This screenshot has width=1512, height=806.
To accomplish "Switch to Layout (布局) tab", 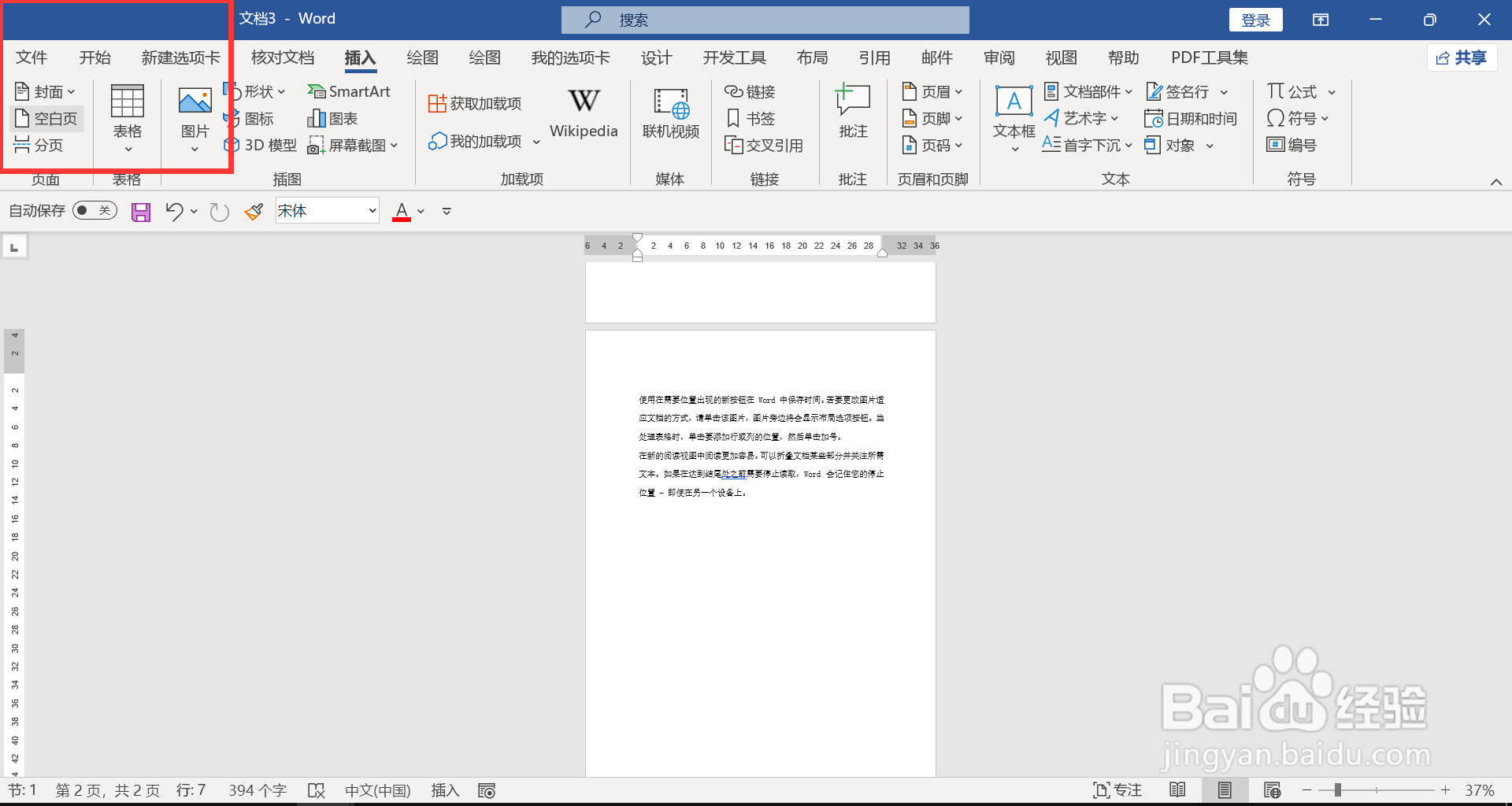I will (x=812, y=57).
